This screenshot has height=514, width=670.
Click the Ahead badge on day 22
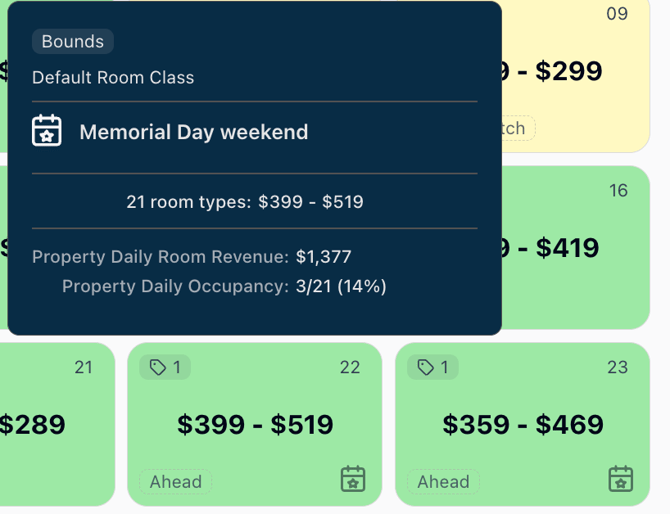click(176, 482)
